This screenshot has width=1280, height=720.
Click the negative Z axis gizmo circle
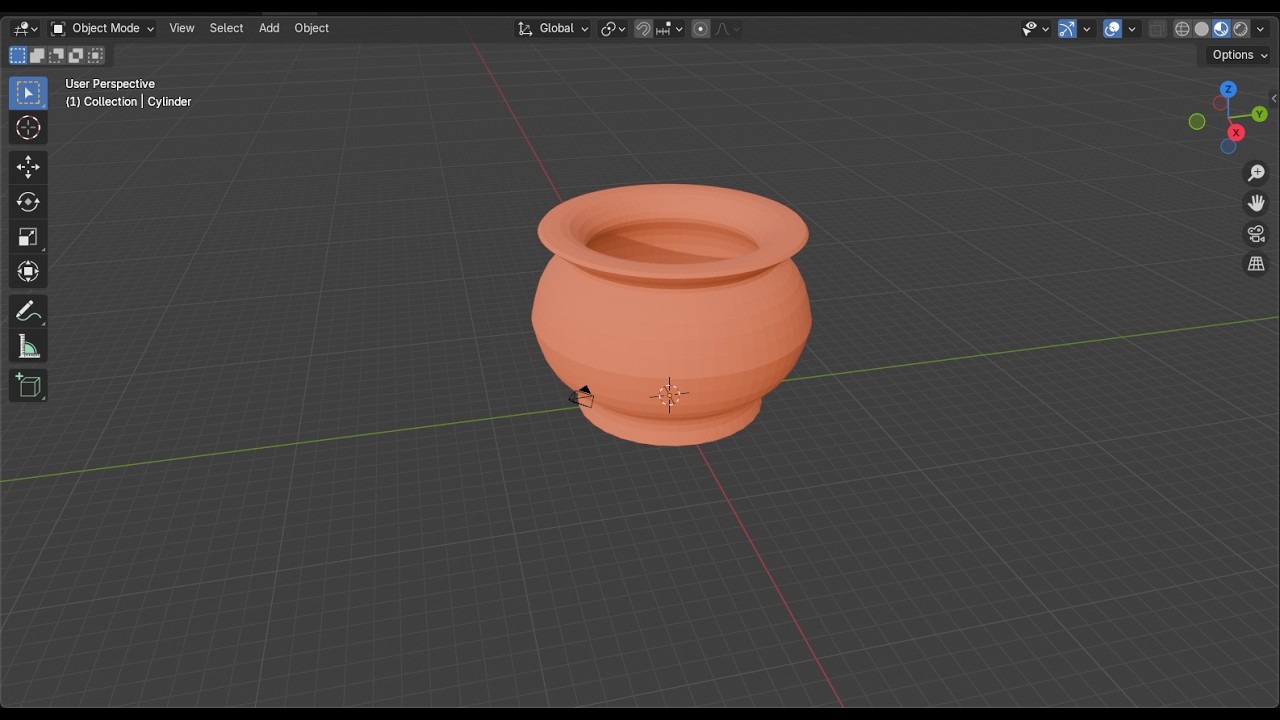coord(1228,147)
